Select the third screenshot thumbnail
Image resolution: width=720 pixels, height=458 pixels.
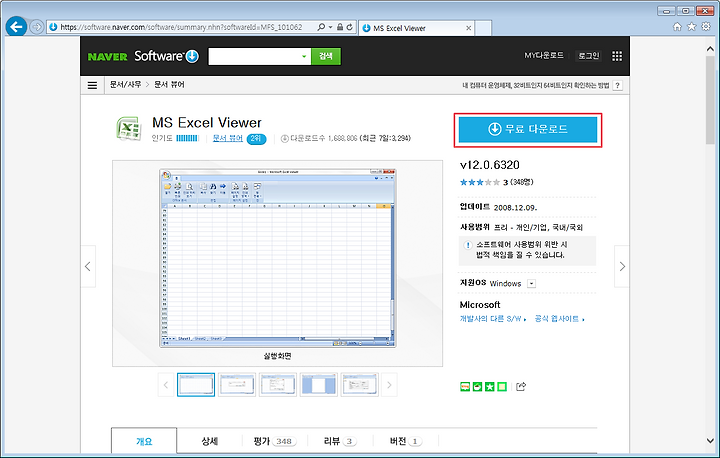click(278, 384)
